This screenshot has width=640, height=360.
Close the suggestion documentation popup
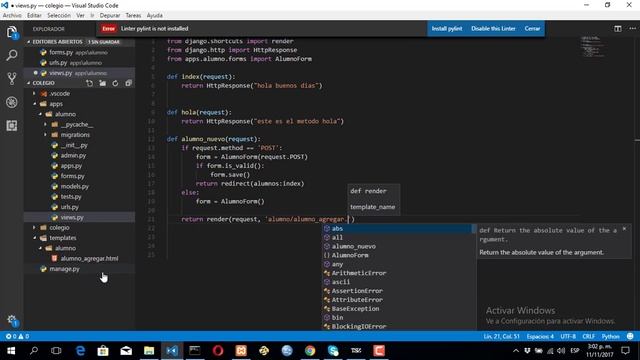pyautogui.click(x=624, y=229)
